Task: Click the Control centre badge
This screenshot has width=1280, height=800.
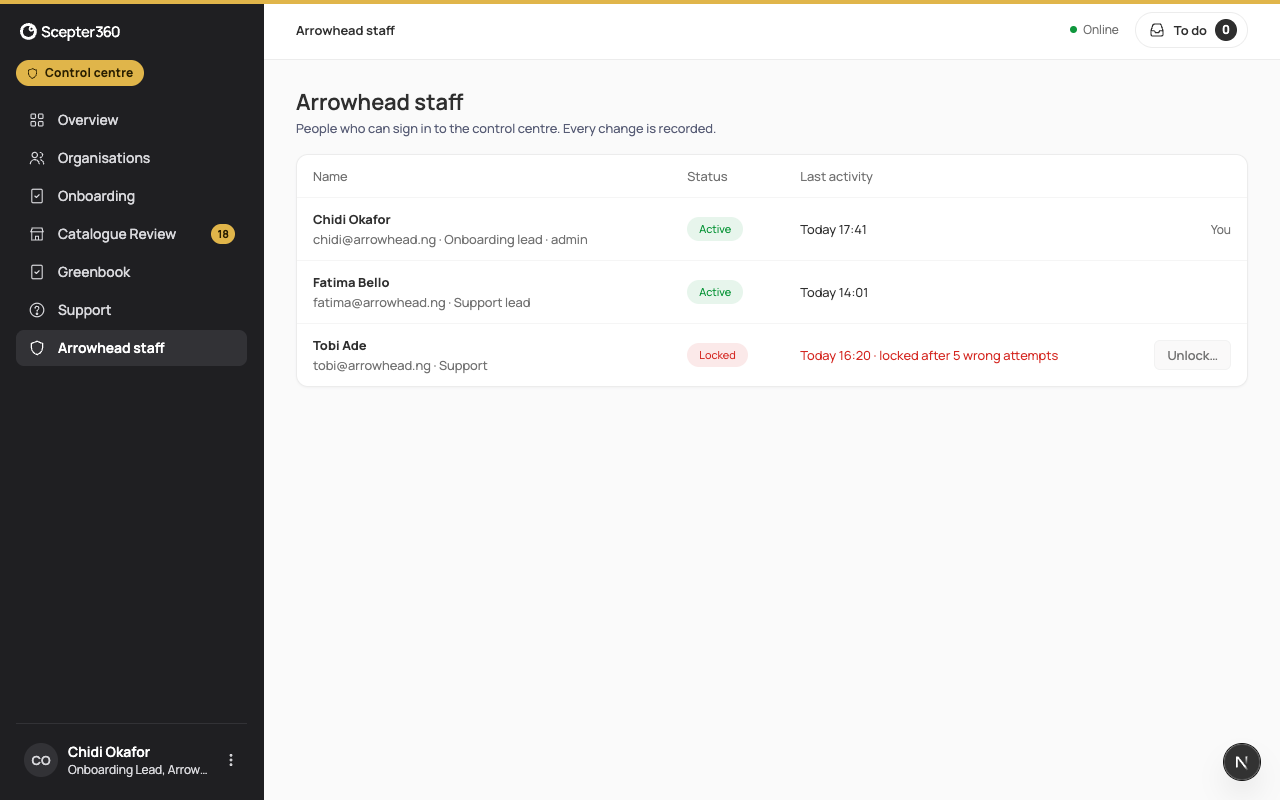Action: (80, 73)
